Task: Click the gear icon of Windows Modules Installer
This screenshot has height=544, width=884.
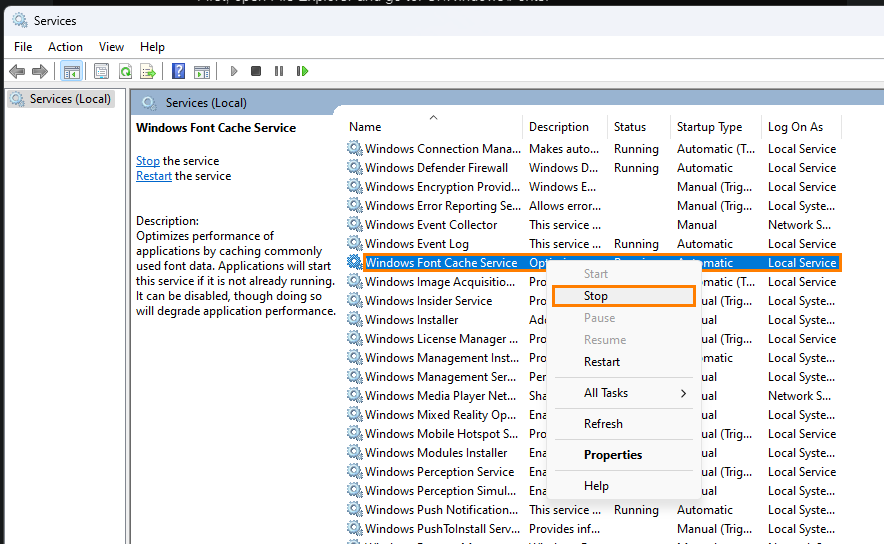Action: [354, 453]
